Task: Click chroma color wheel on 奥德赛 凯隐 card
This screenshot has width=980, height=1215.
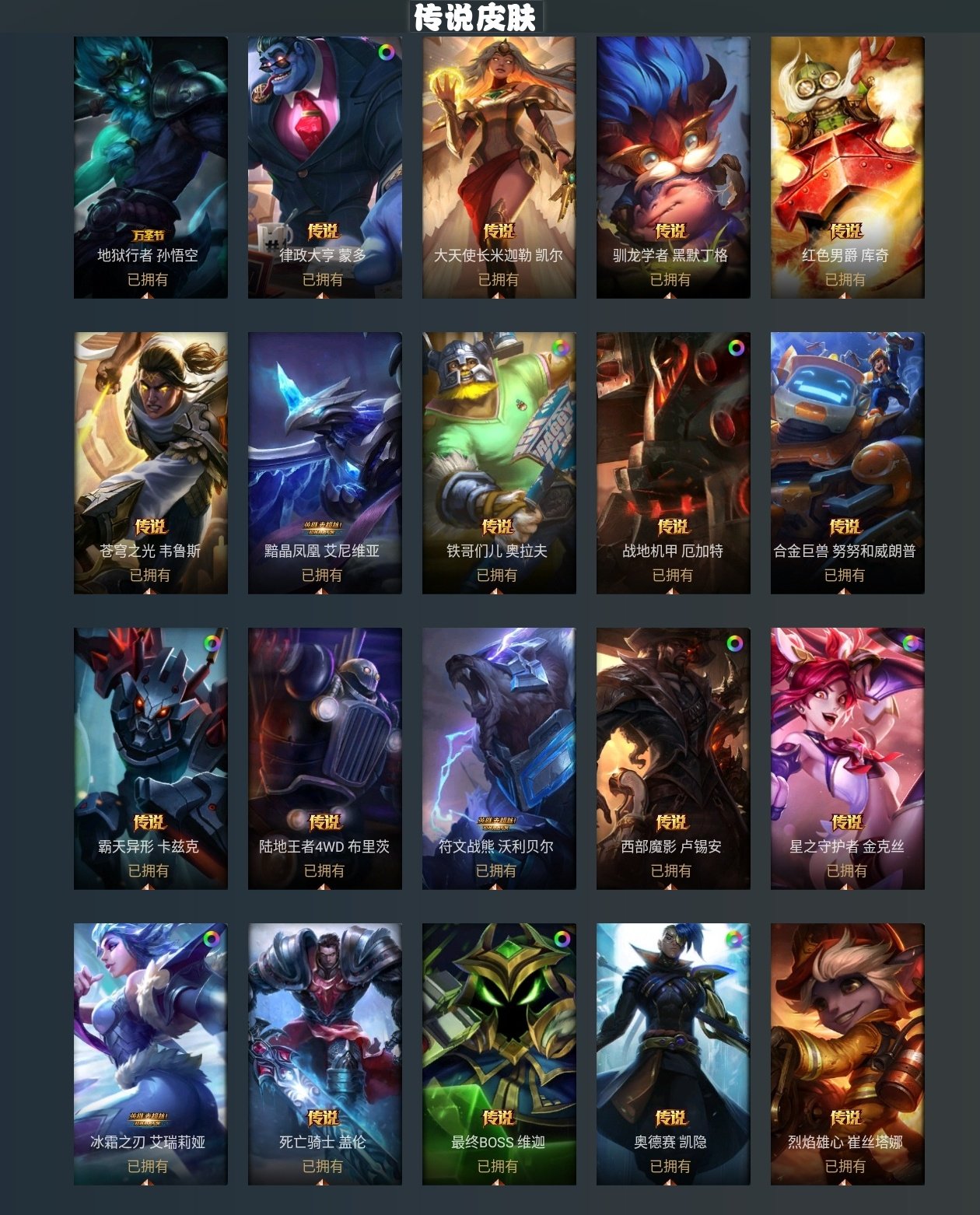Action: pyautogui.click(x=735, y=939)
